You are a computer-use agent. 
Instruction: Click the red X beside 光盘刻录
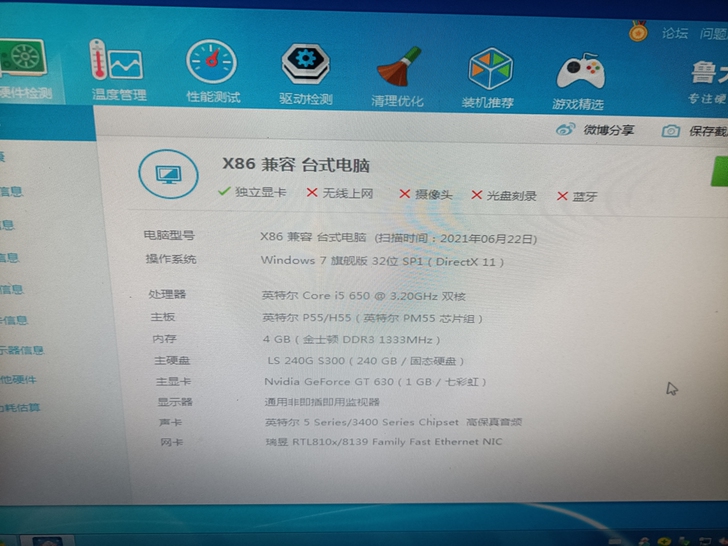point(476,195)
